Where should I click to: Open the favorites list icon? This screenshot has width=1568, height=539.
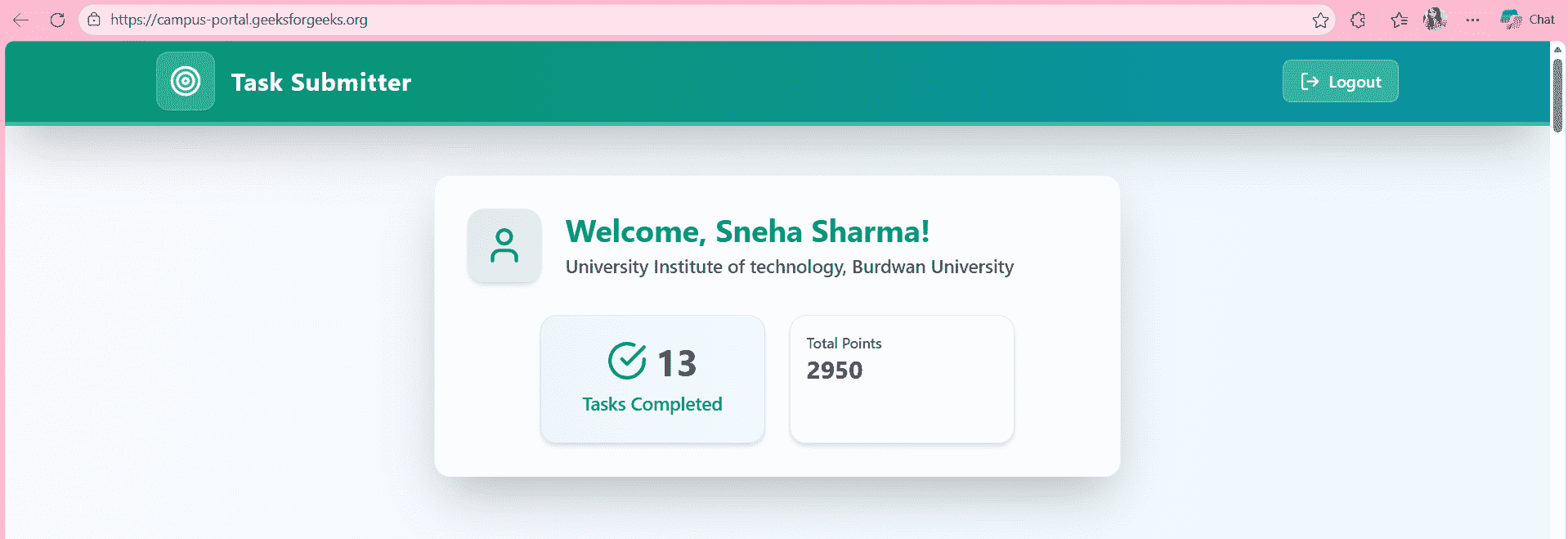[1399, 20]
